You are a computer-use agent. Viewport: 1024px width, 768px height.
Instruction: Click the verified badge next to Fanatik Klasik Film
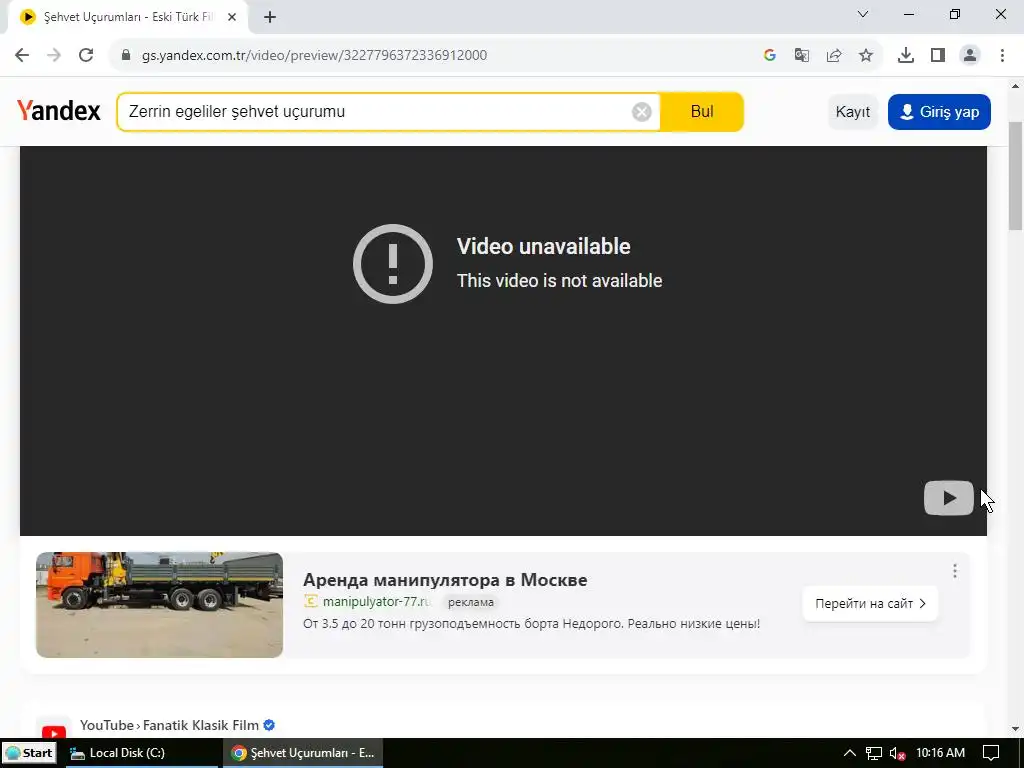click(x=269, y=725)
